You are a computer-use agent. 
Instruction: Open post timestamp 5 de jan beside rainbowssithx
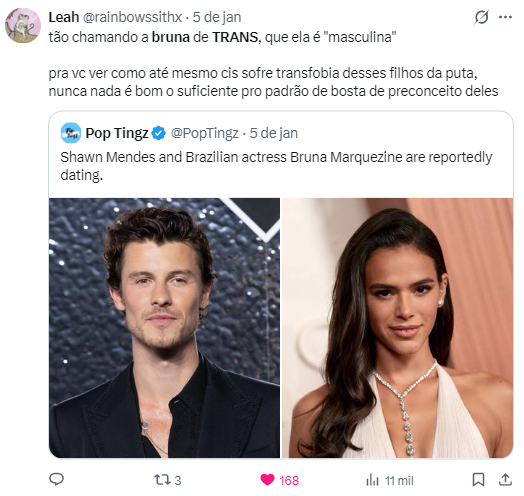[x=217, y=17]
